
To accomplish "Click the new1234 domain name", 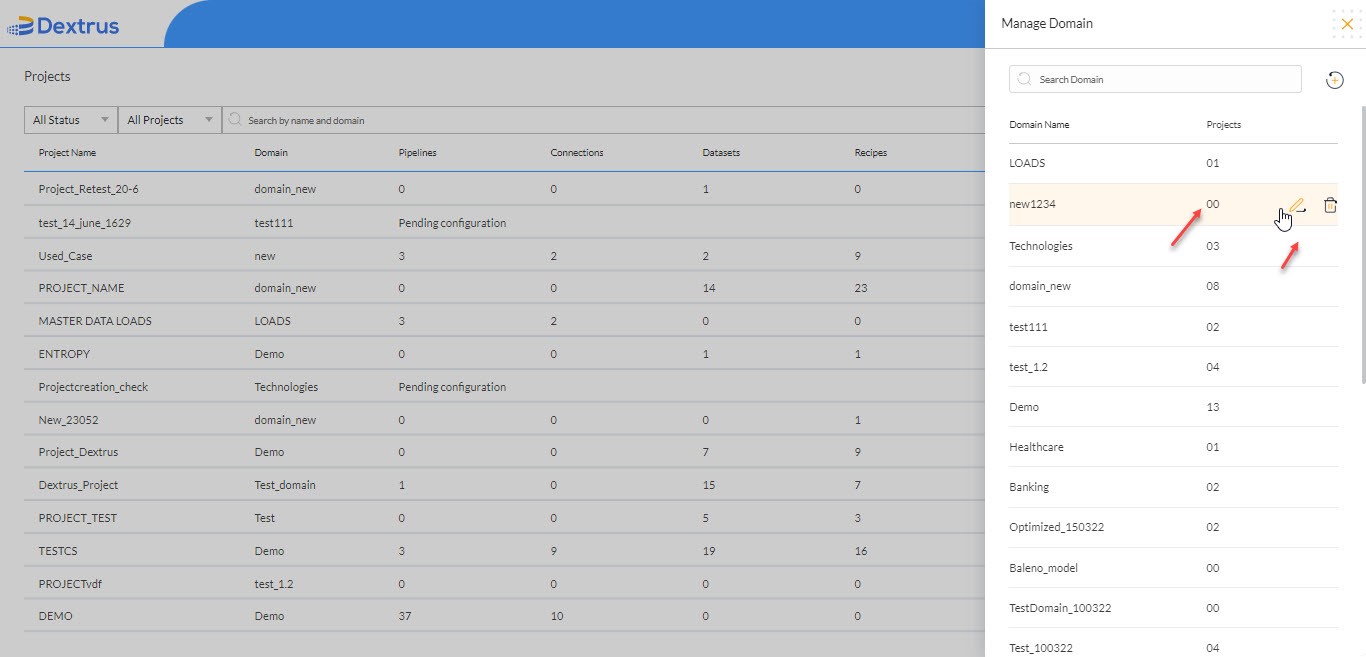I will [1032, 204].
